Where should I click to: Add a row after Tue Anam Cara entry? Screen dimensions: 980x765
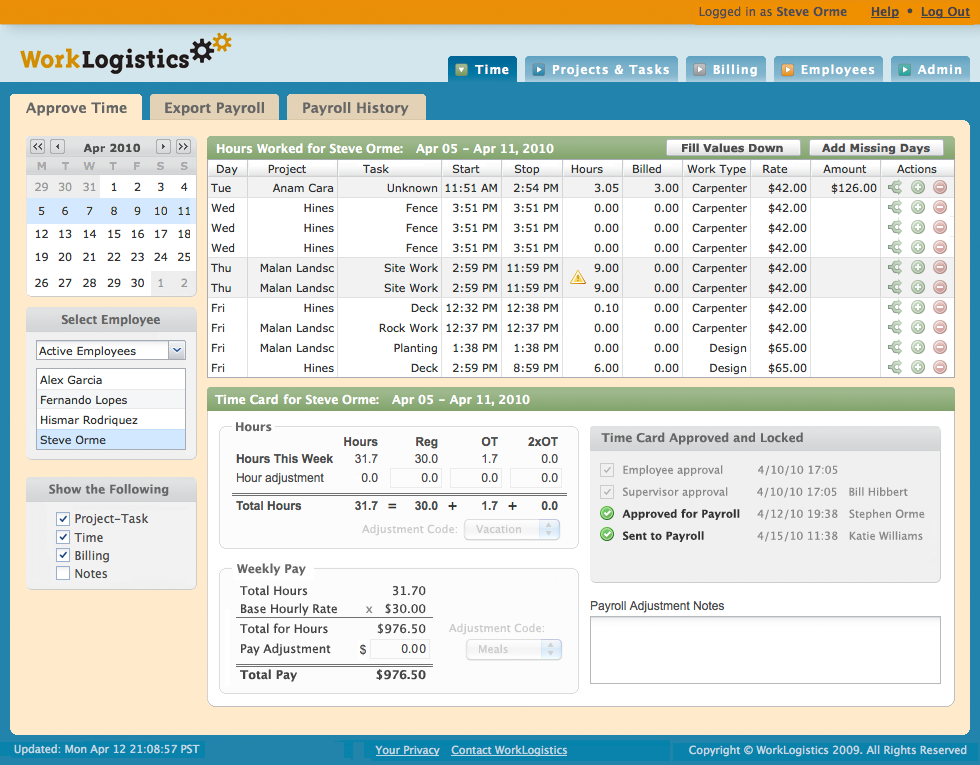[918, 187]
